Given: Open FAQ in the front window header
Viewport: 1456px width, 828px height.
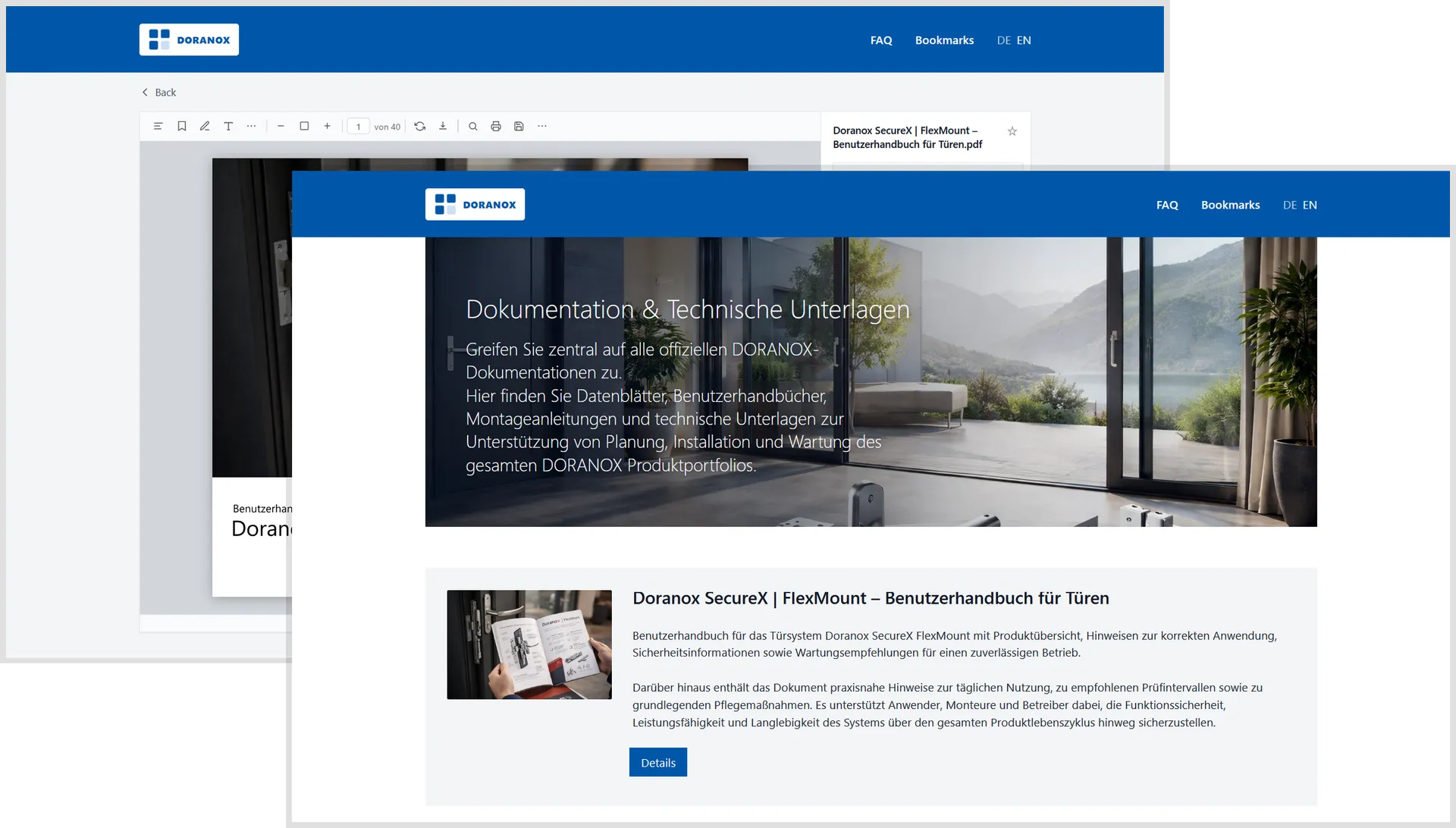Looking at the screenshot, I should click(x=1167, y=205).
